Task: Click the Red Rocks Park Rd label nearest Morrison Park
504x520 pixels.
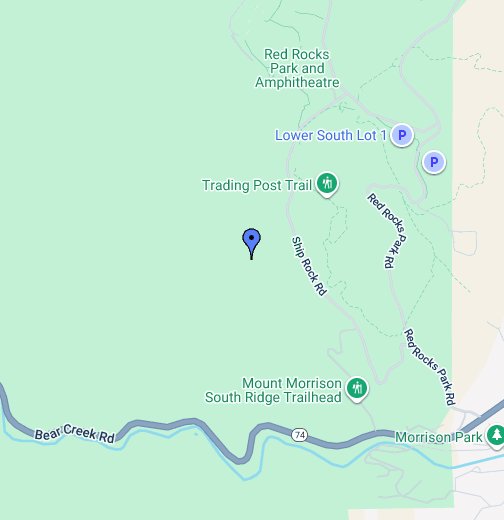Action: pyautogui.click(x=430, y=366)
